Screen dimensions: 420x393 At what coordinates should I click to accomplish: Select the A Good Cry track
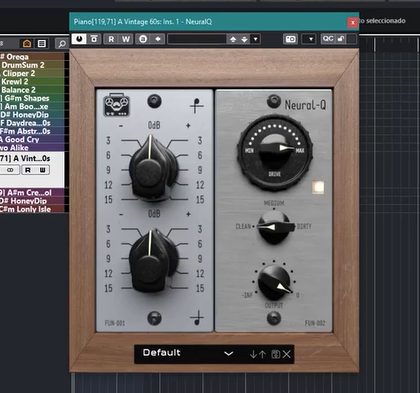coord(32,140)
